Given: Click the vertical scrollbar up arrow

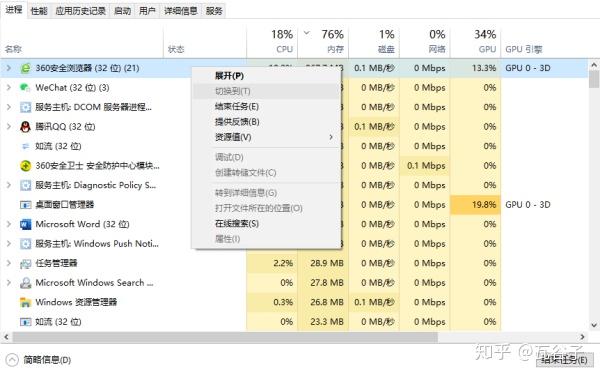Looking at the screenshot, I should click(x=594, y=65).
